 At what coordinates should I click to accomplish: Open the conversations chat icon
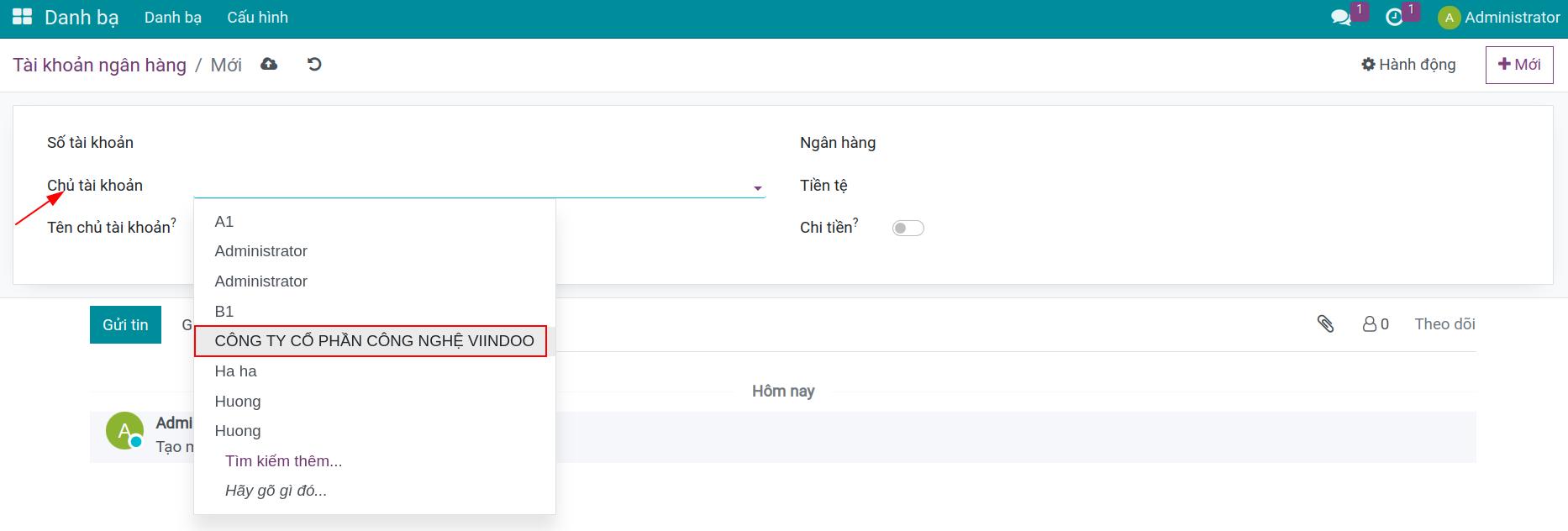tap(1341, 18)
